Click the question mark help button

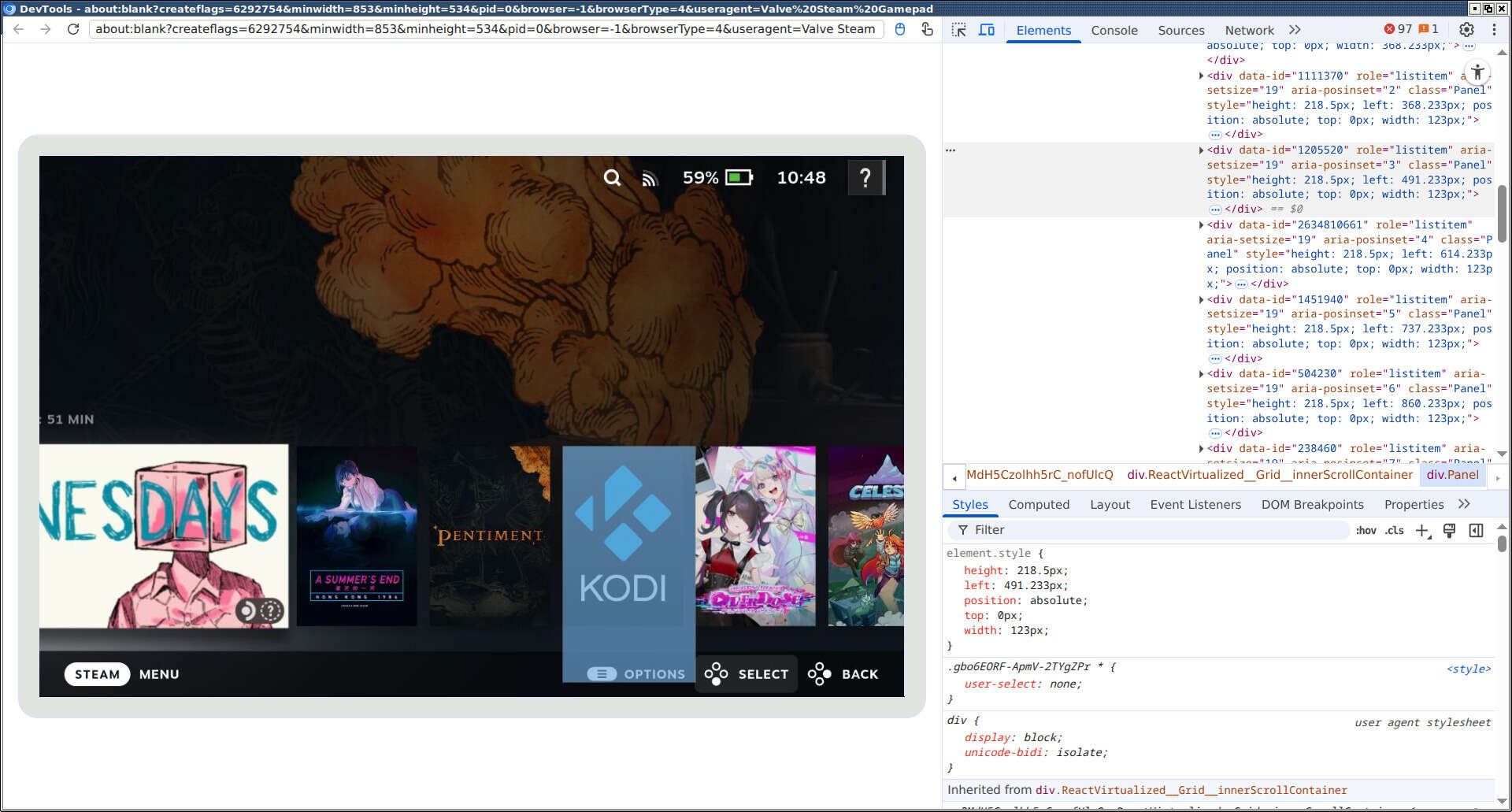(865, 178)
